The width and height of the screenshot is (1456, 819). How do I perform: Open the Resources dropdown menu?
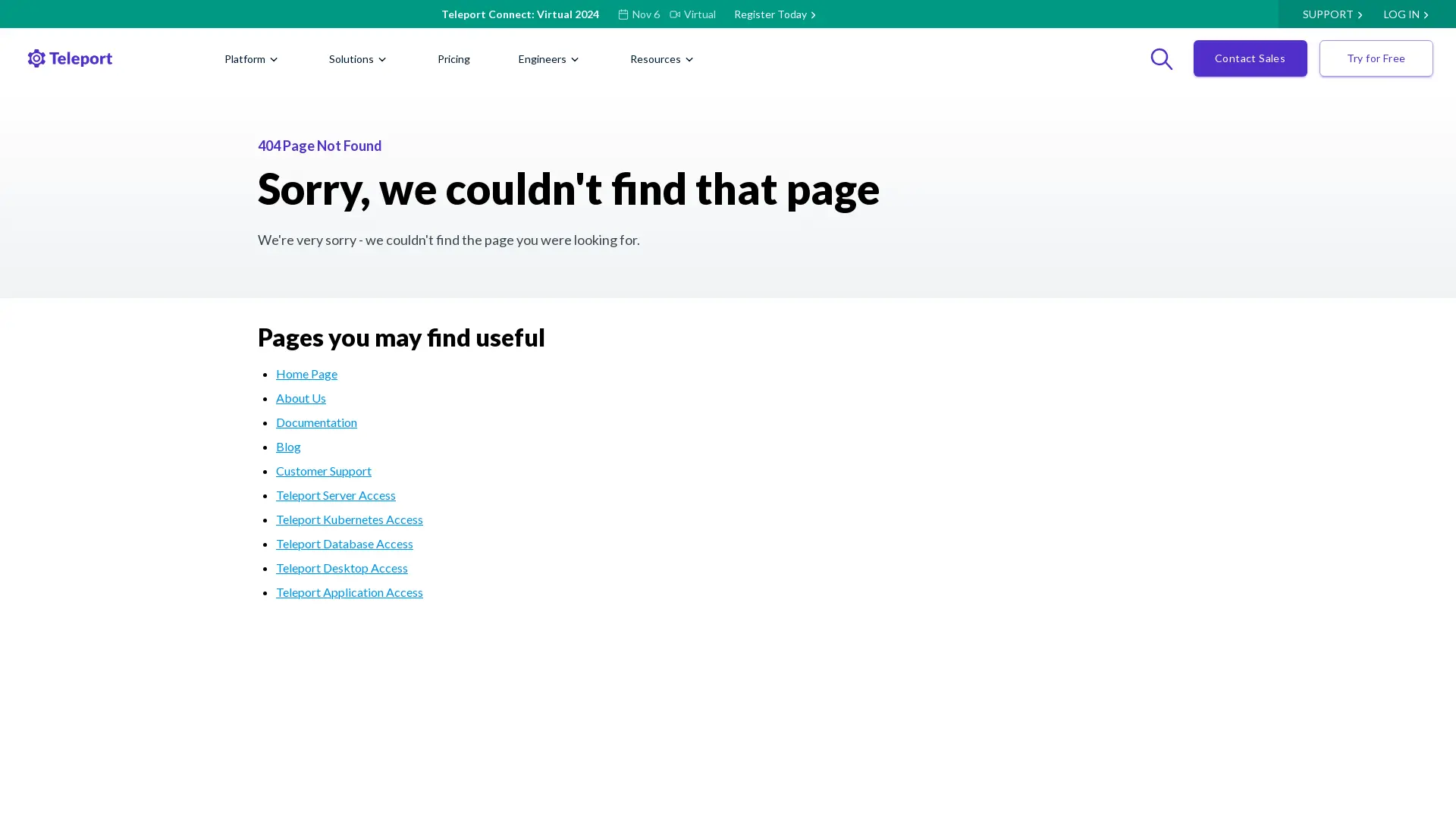point(661,59)
